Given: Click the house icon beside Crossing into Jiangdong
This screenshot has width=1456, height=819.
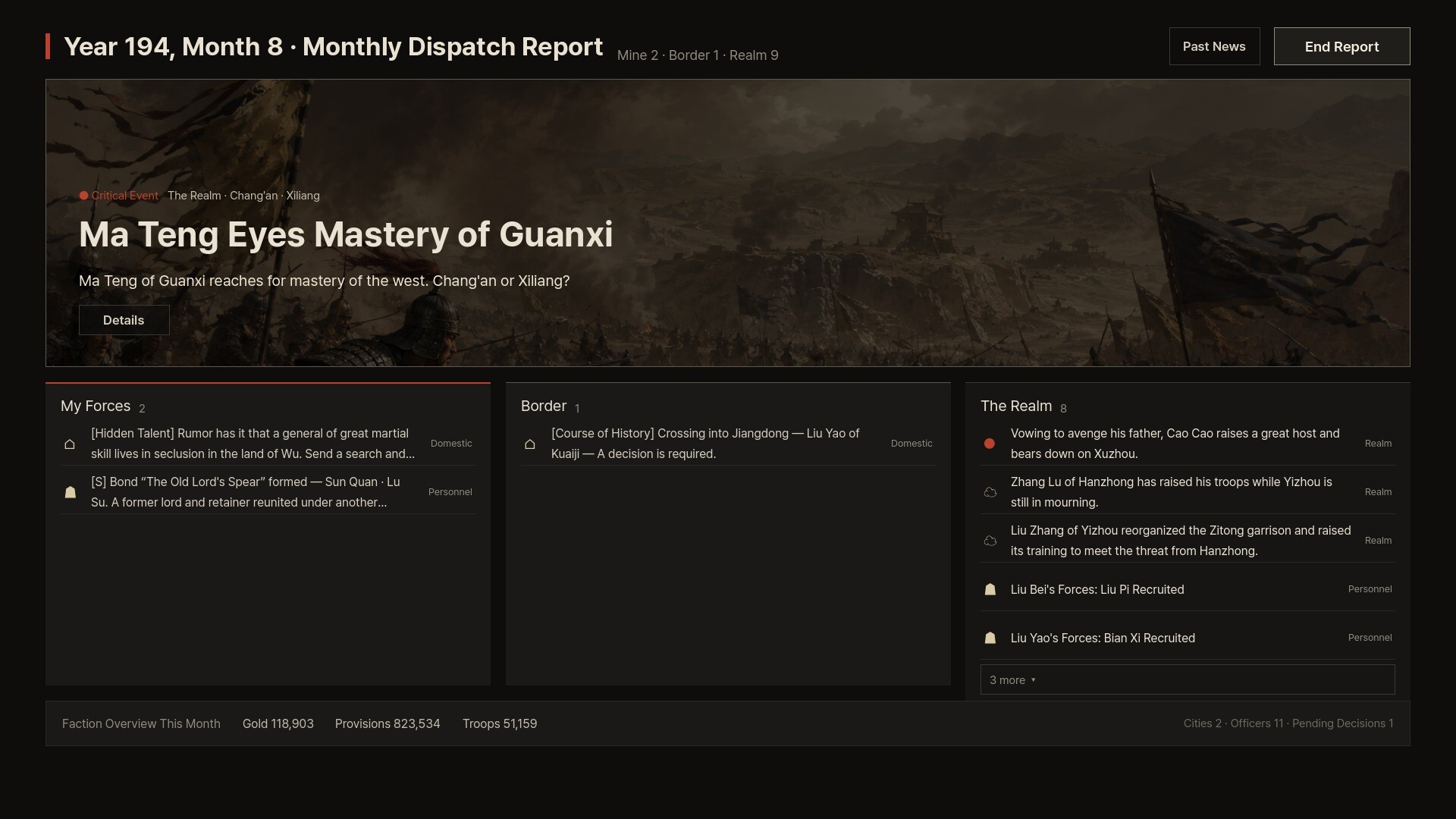Looking at the screenshot, I should 530,444.
